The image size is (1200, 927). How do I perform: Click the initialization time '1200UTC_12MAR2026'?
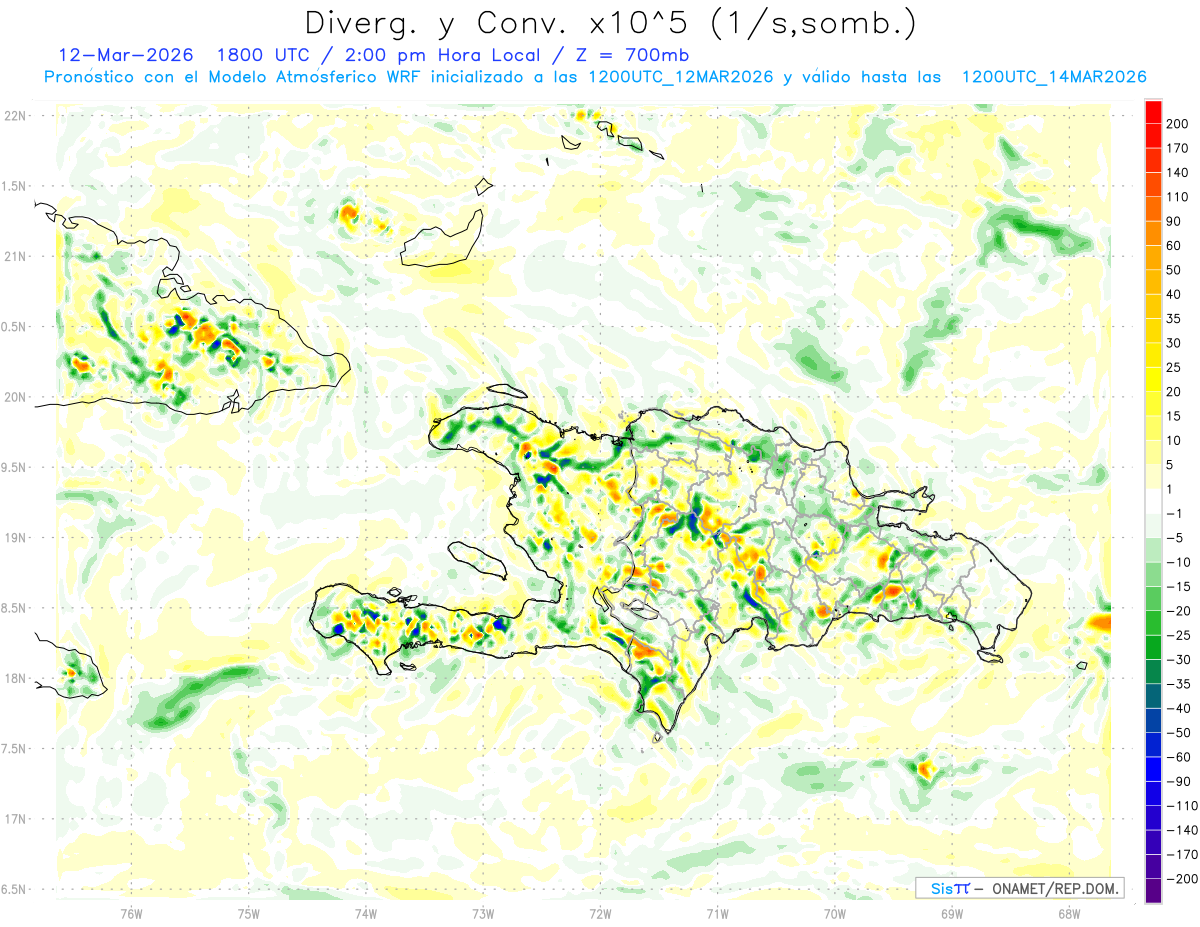tap(681, 77)
